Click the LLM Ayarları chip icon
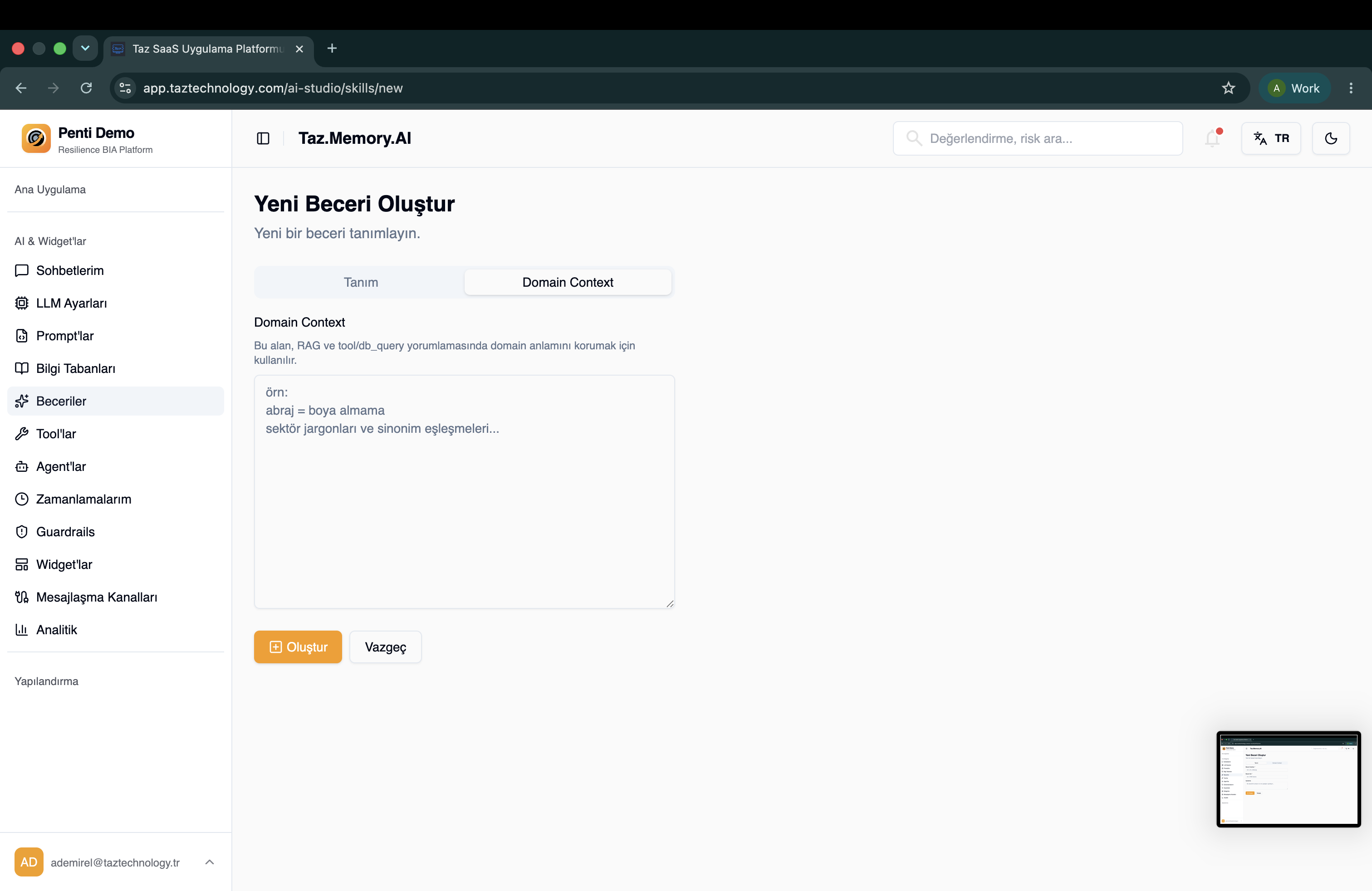 [22, 303]
